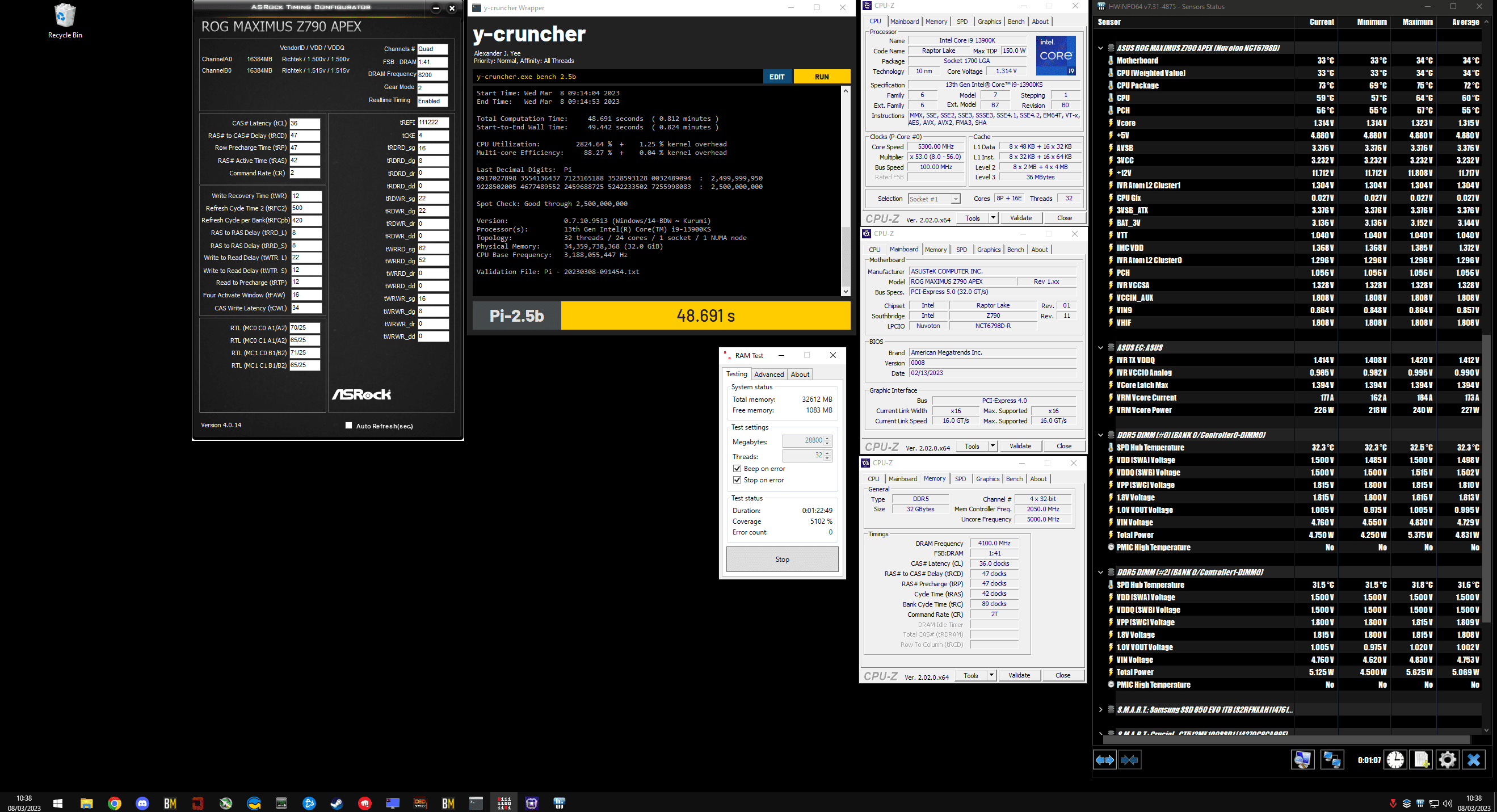
Task: Open File Explorer from taskbar
Action: point(87,803)
